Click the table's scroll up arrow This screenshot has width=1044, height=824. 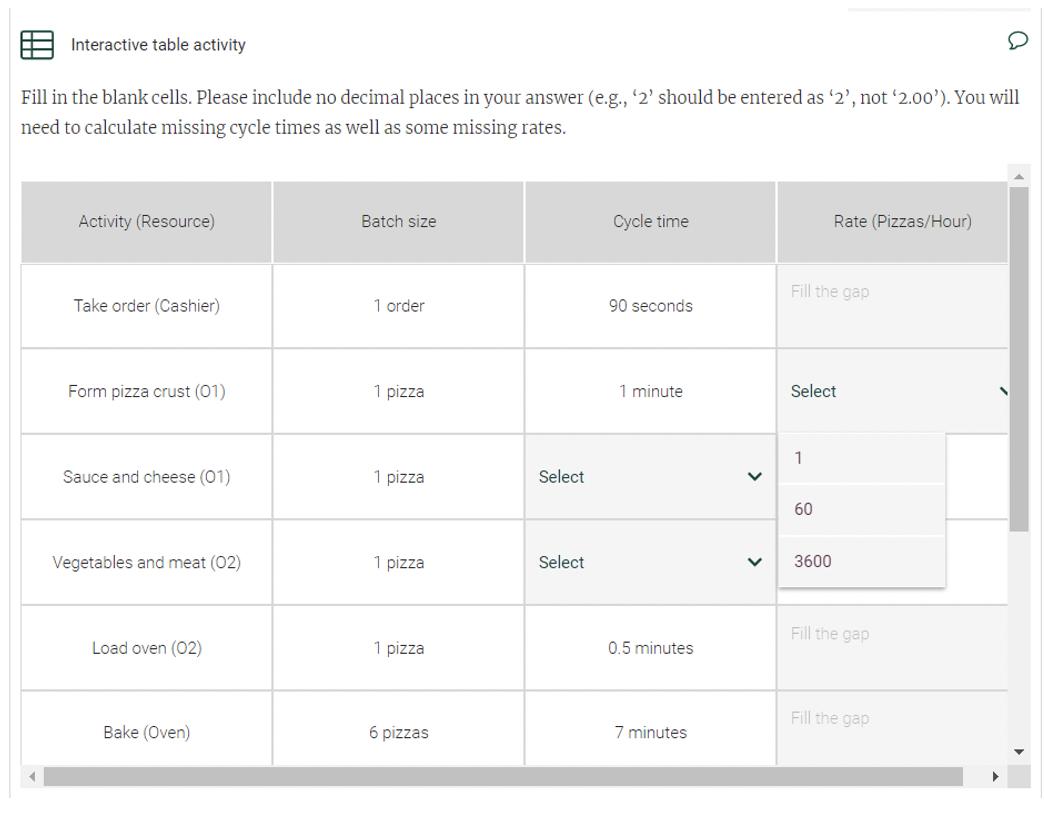click(x=1019, y=176)
